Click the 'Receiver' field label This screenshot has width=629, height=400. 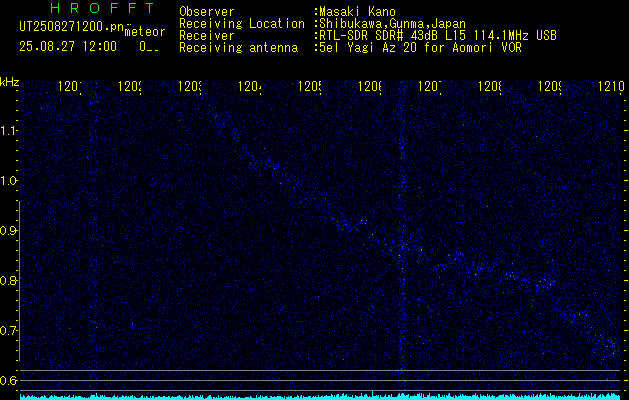point(207,36)
